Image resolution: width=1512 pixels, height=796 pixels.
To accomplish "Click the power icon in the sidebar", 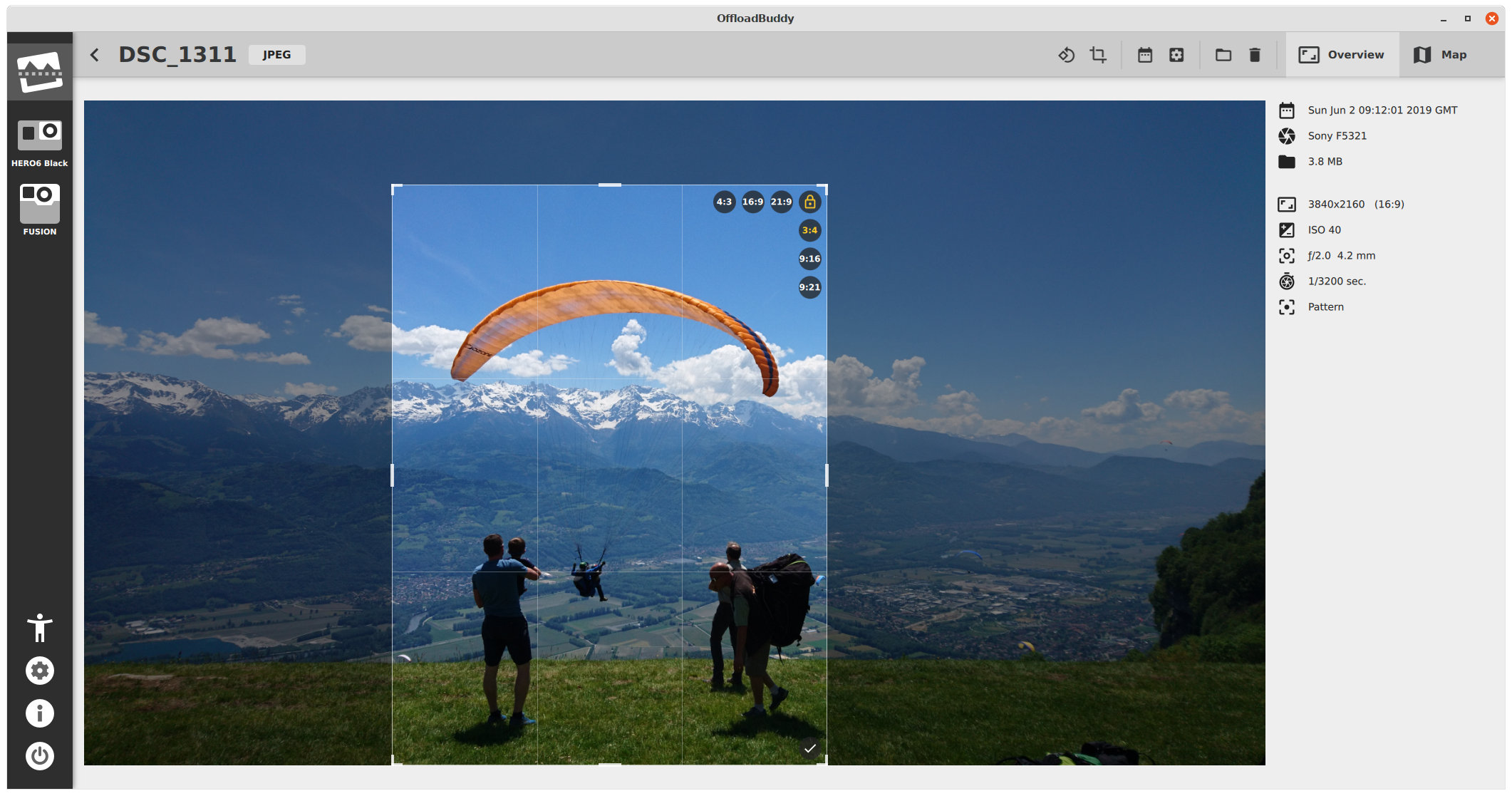I will (x=40, y=756).
